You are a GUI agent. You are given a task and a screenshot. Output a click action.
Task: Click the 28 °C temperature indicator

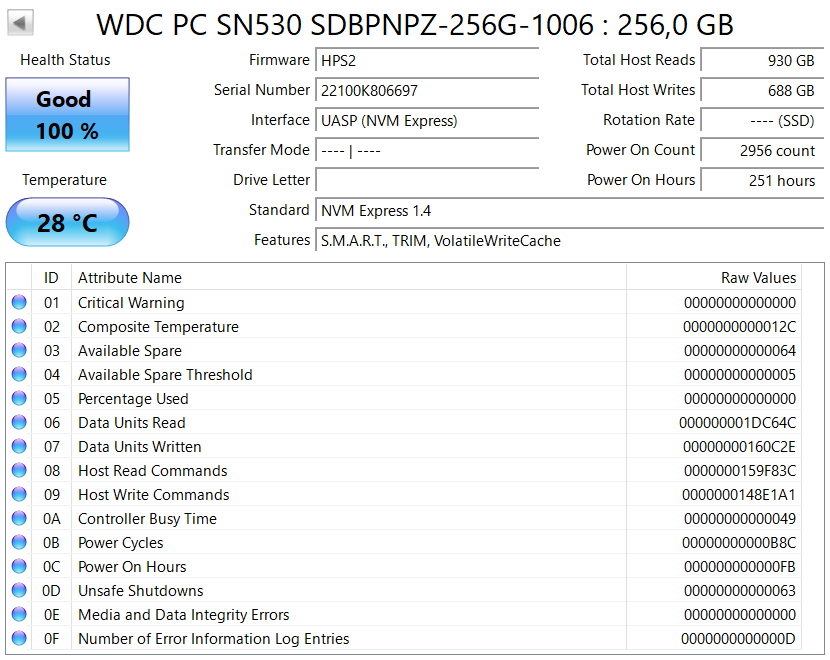pyautogui.click(x=67, y=222)
